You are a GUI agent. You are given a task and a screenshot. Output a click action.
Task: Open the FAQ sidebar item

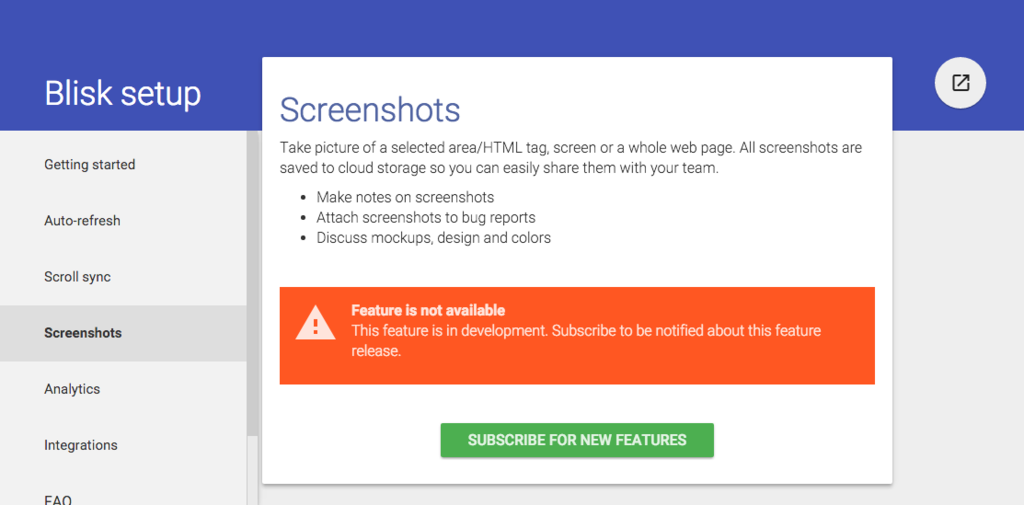click(58, 498)
